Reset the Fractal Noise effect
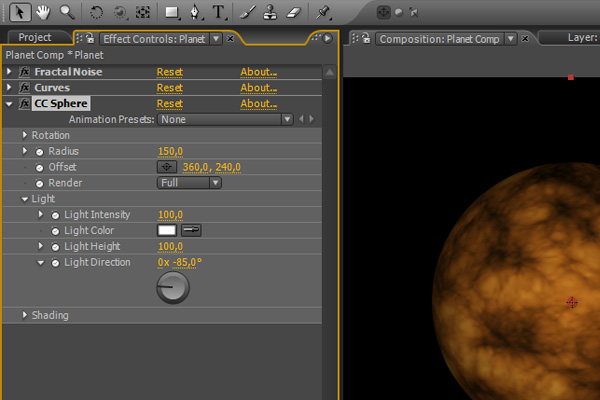 170,72
